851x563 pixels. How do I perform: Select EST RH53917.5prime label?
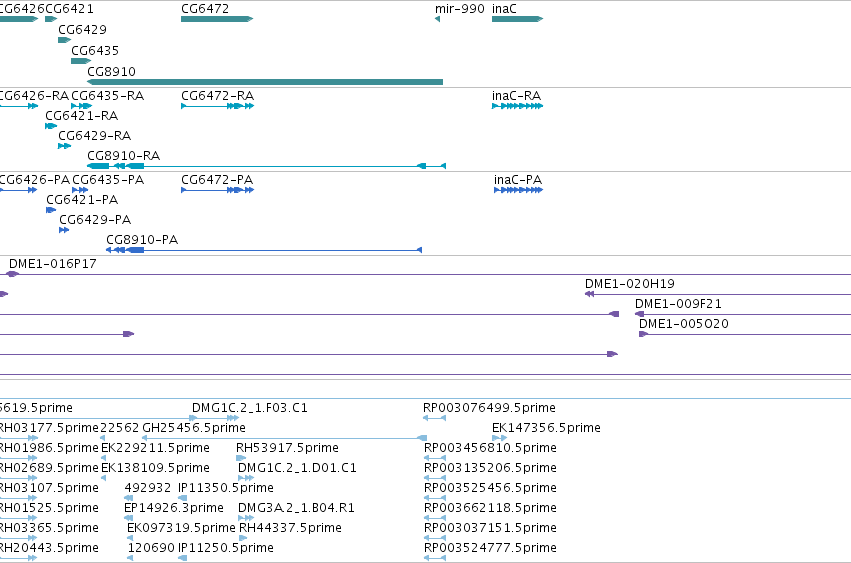[x=287, y=448]
